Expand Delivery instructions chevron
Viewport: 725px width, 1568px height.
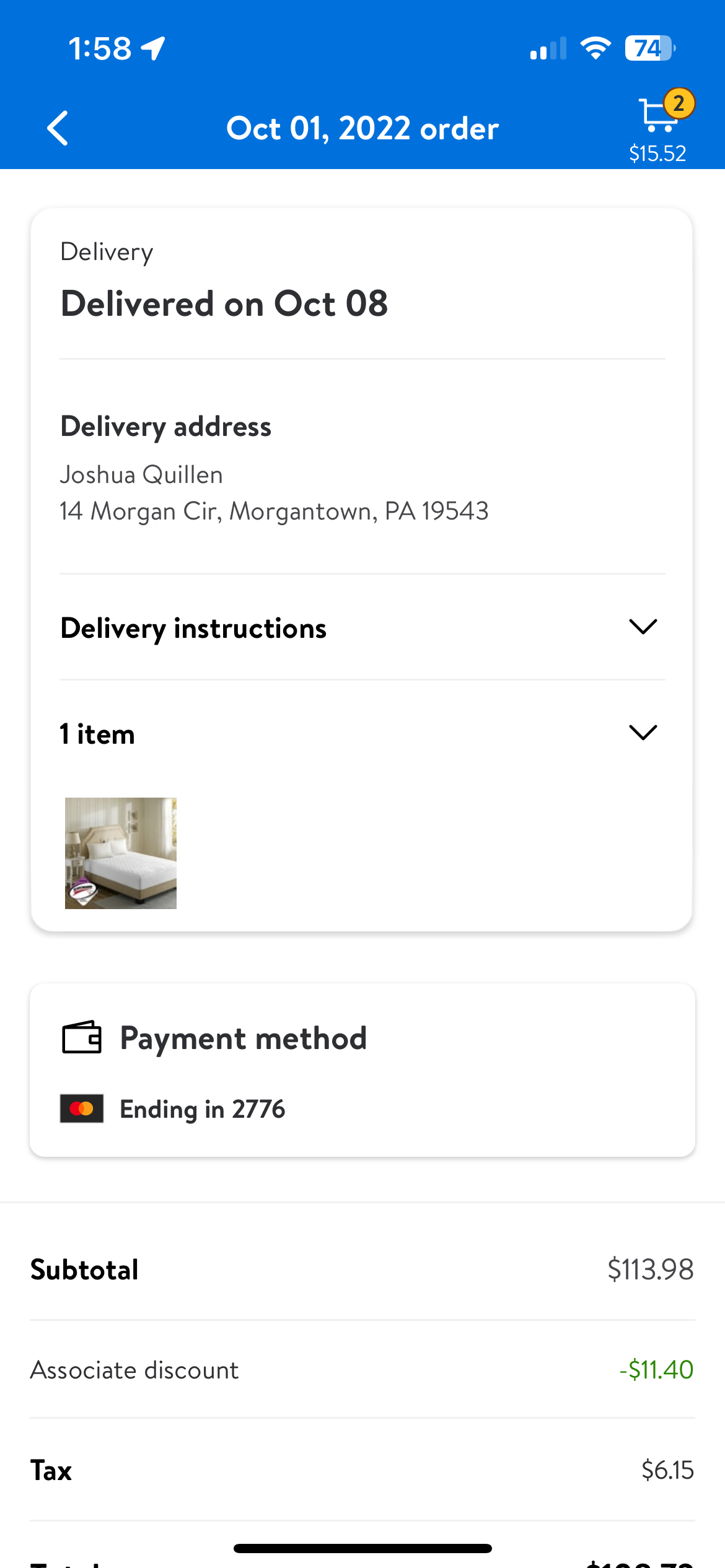pos(643,627)
